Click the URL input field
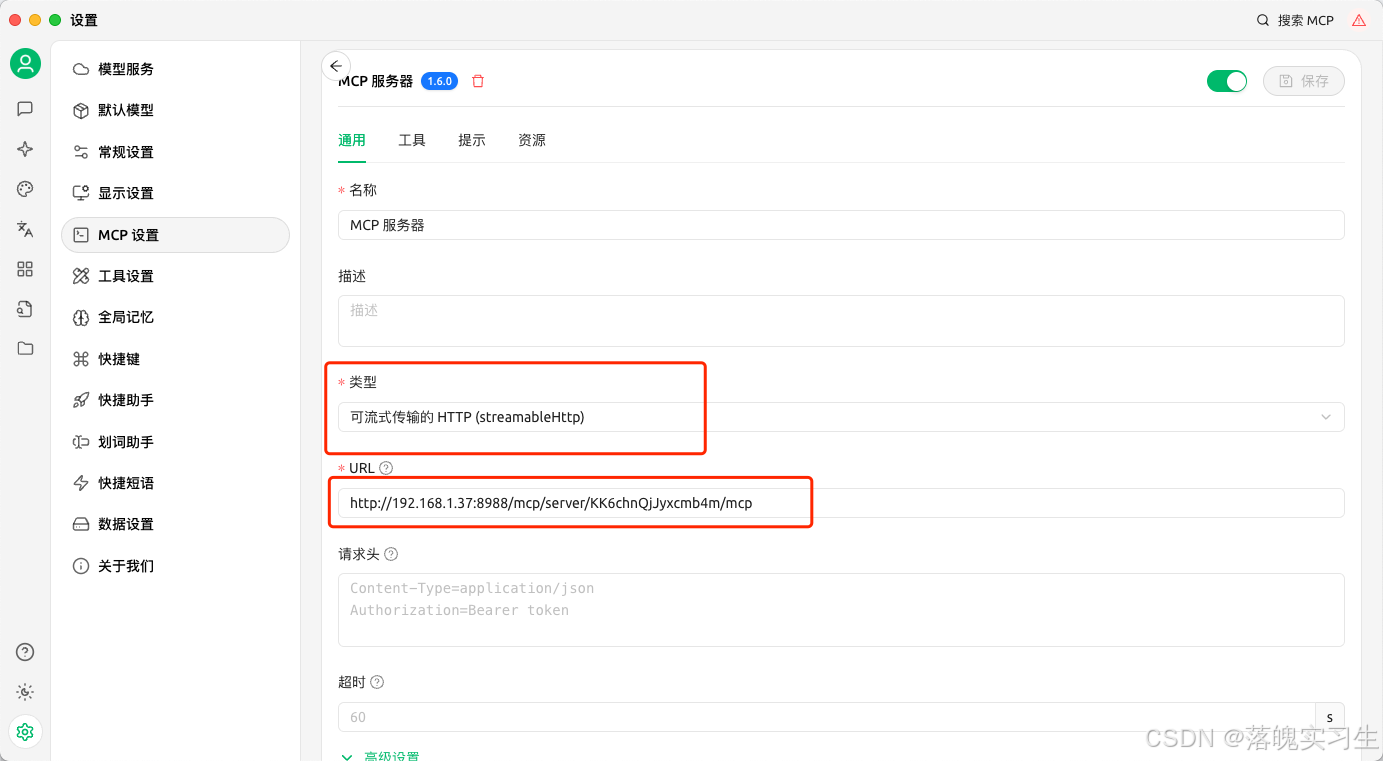Screen dimensions: 1383x761 point(841,503)
